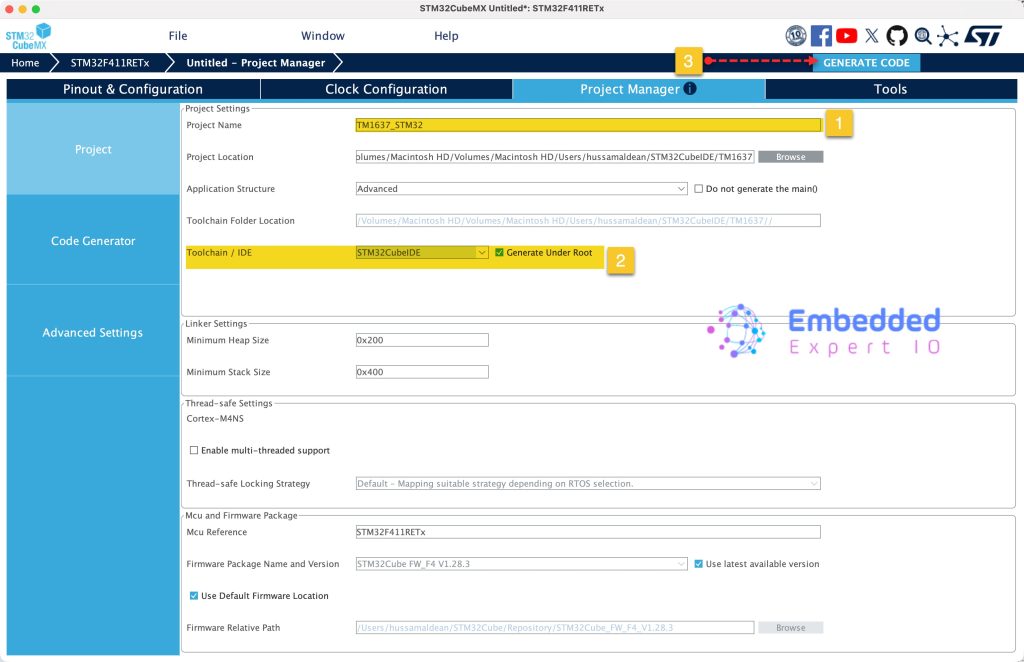Open the YouTube icon link

846,36
